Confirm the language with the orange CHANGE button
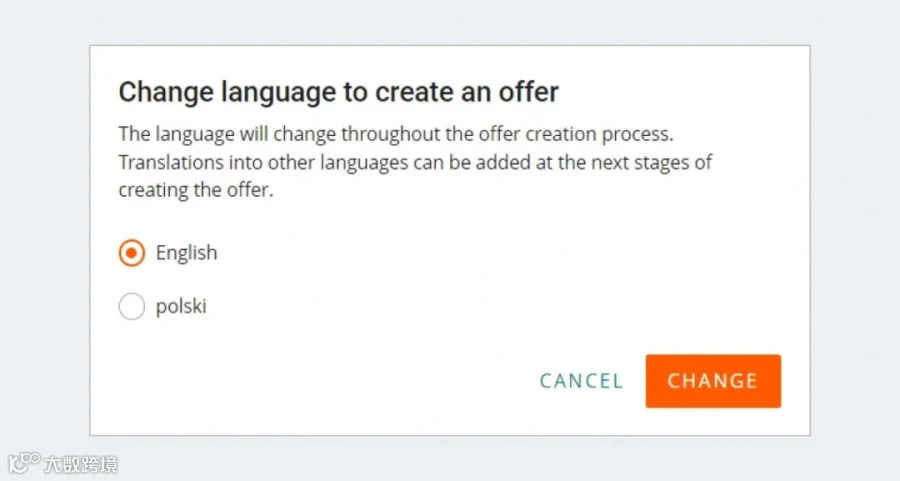Screen dimensions: 900x481 713,381
